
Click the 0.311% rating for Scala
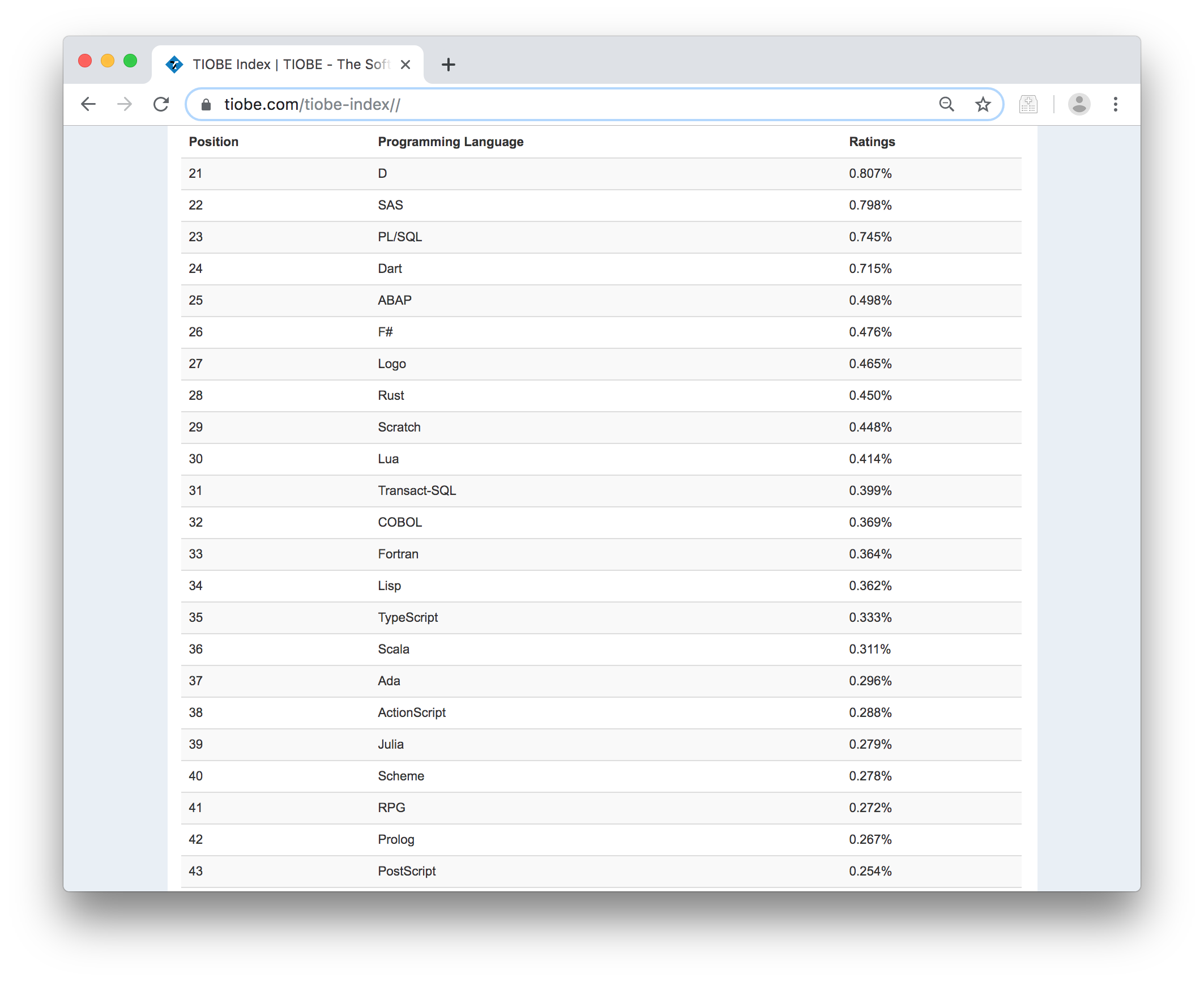870,649
